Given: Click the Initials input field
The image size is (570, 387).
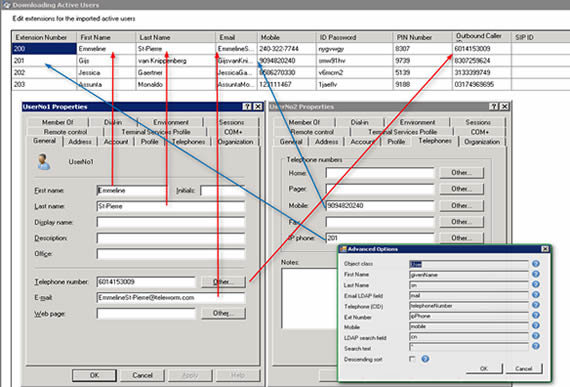Looking at the screenshot, I should point(222,190).
